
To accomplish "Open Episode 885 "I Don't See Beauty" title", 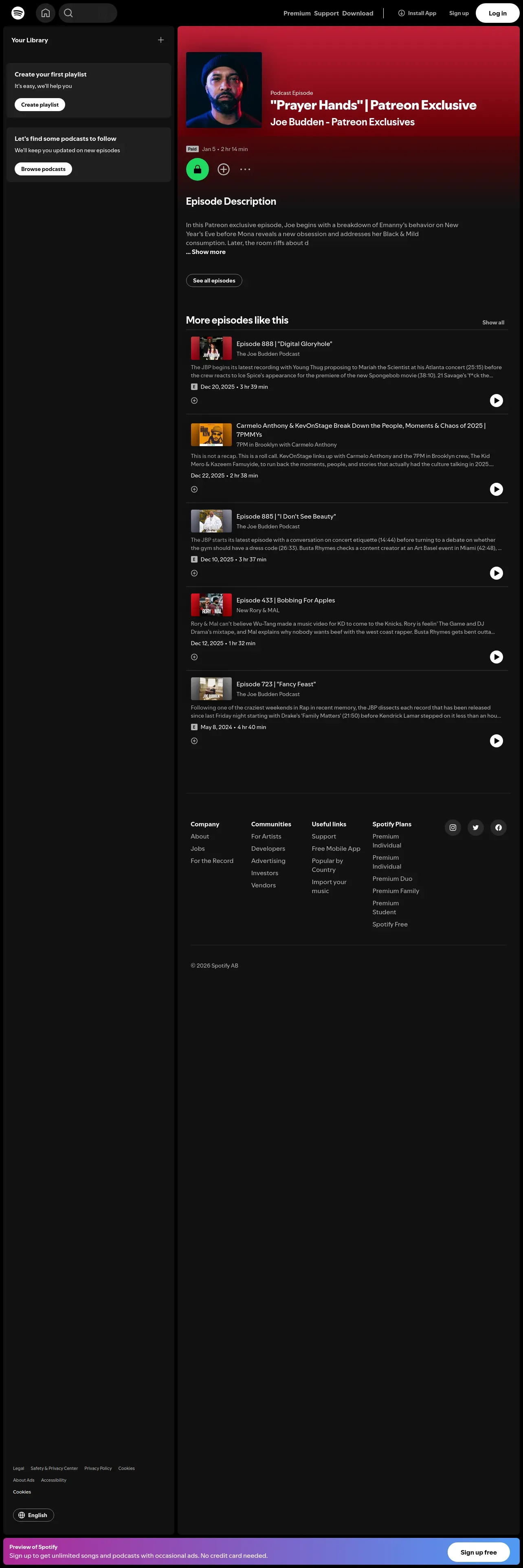I will tap(286, 517).
